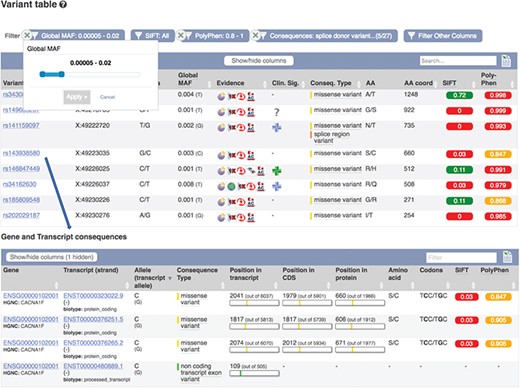
Task: Open variant rs146847449
Action: pos(21,169)
